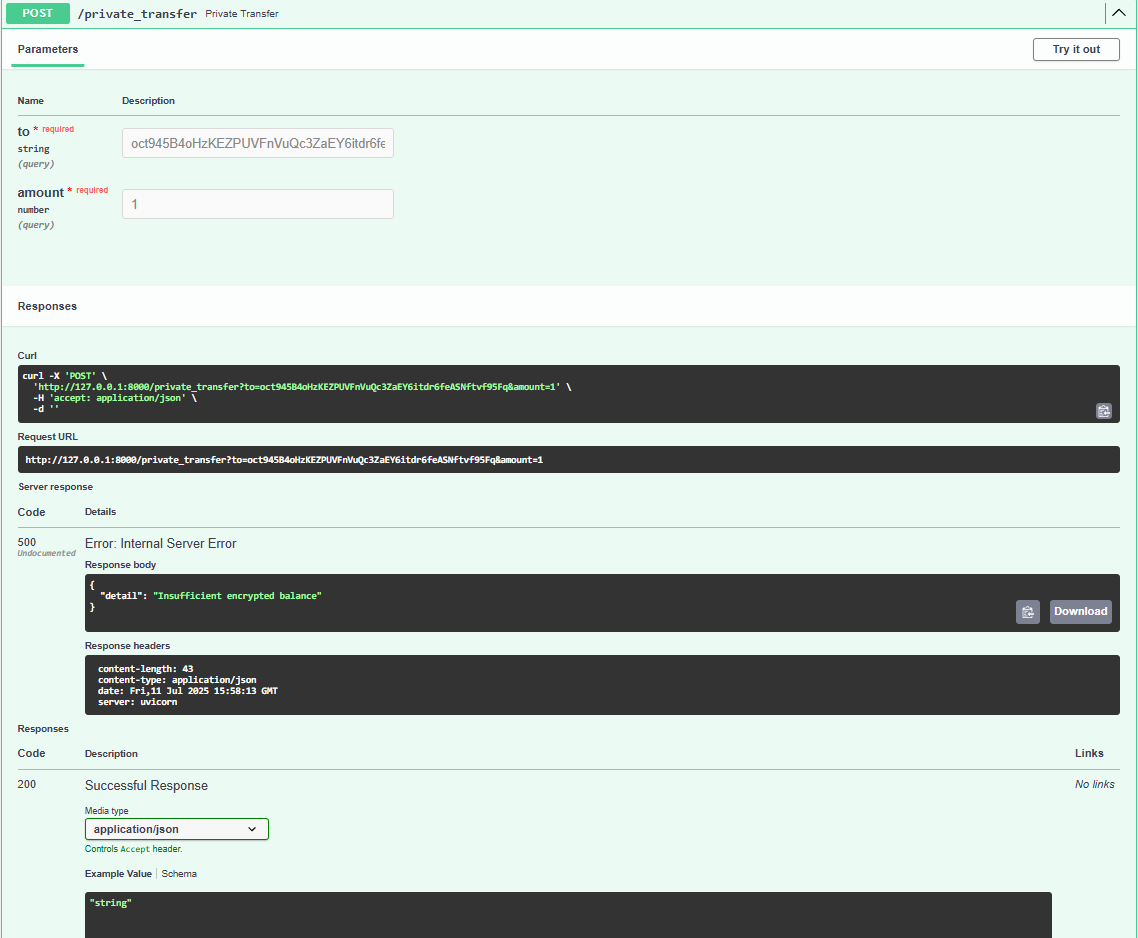The image size is (1138, 938).
Task: Click the 'server: uvicorn' header line
Action: [137, 702]
